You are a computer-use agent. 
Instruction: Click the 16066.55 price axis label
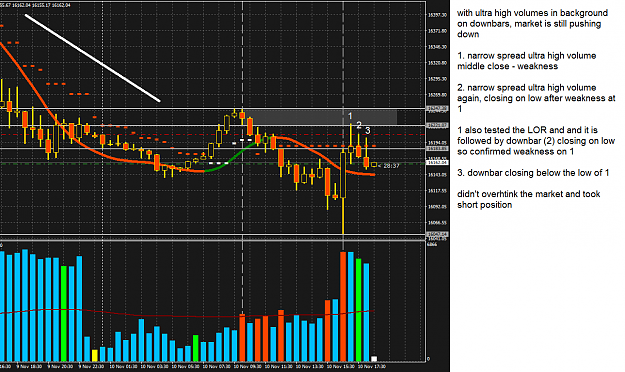(437, 222)
